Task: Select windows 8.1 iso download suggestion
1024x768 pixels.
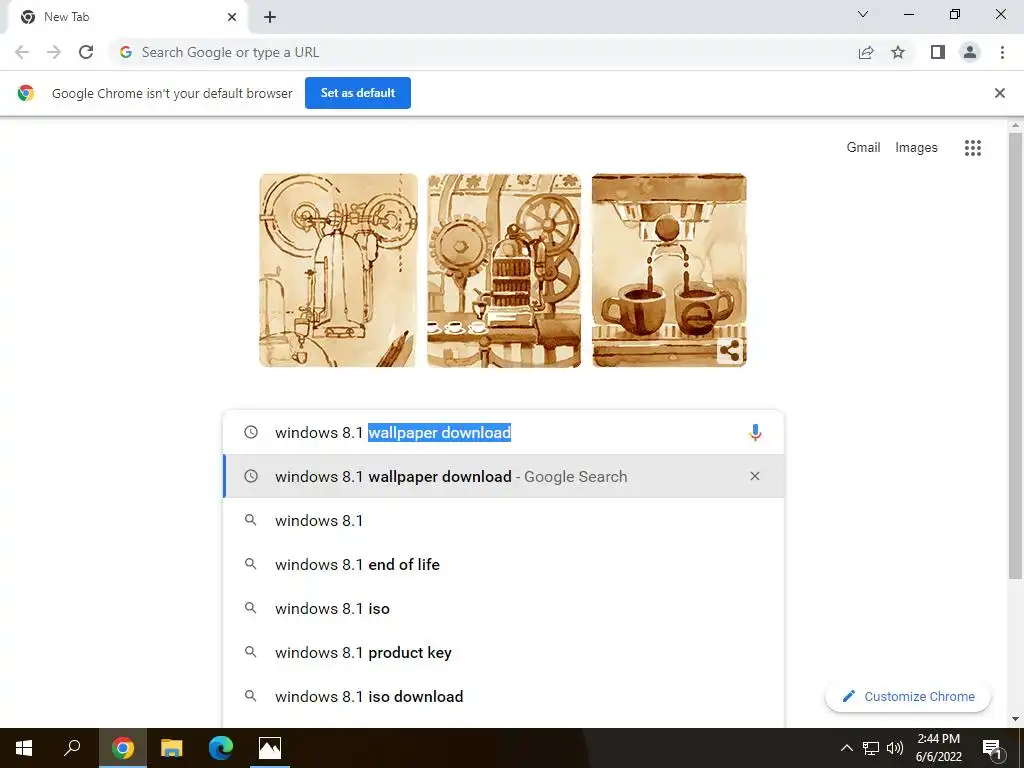Action: 503,696
